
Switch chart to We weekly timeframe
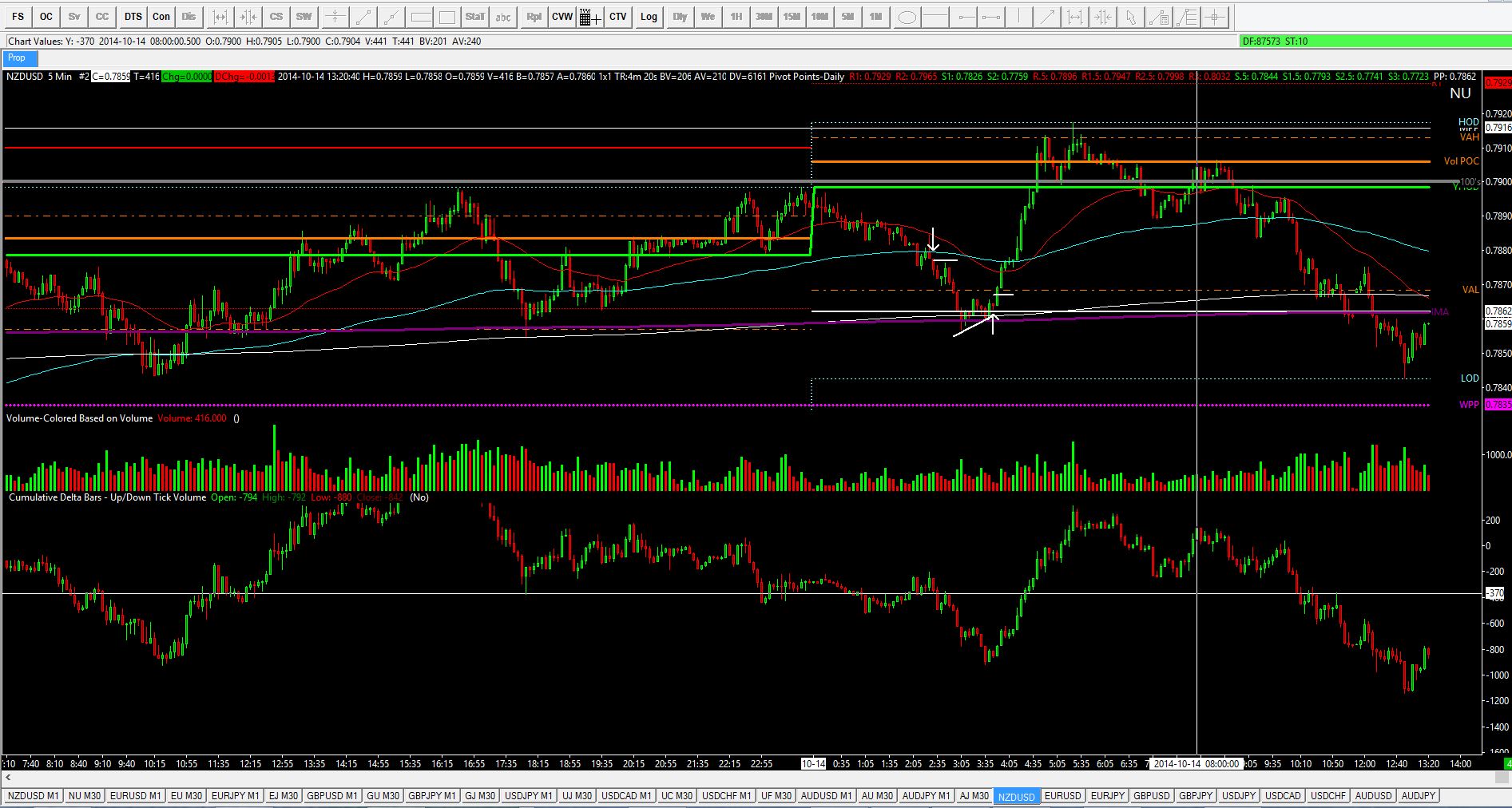click(708, 17)
